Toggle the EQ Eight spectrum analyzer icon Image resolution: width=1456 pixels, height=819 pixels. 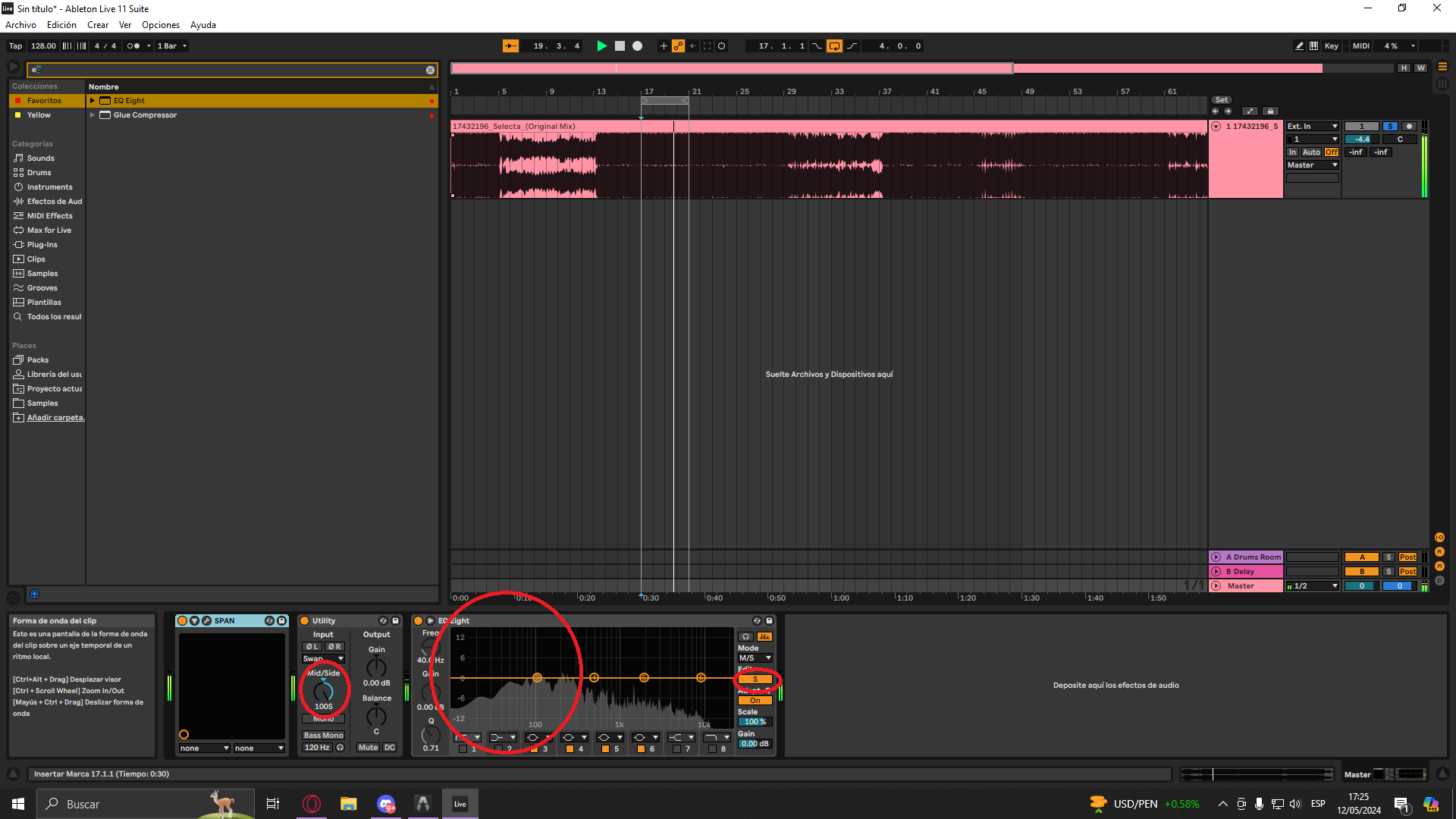coord(765,637)
